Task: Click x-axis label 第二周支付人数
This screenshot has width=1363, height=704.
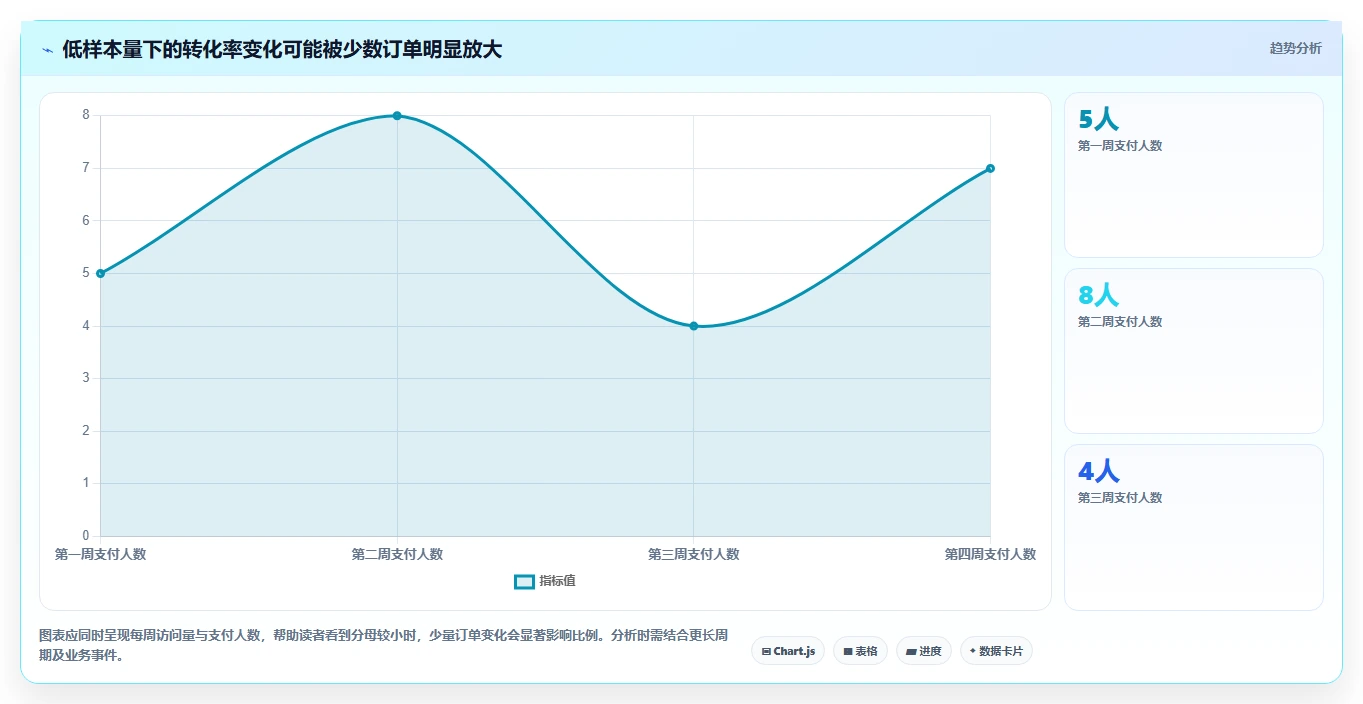Action: pos(397,554)
